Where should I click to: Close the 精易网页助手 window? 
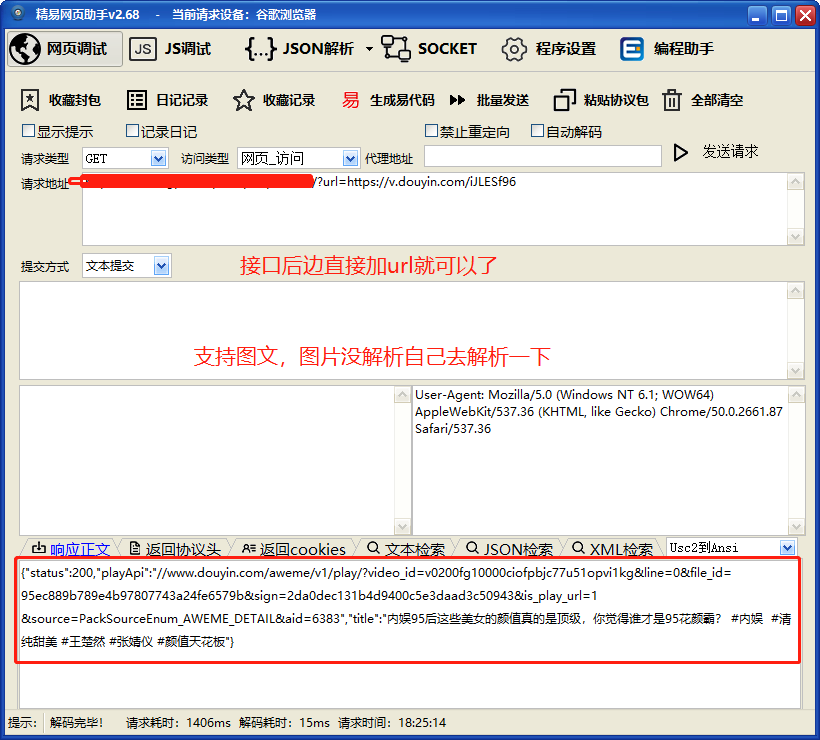[x=805, y=15]
